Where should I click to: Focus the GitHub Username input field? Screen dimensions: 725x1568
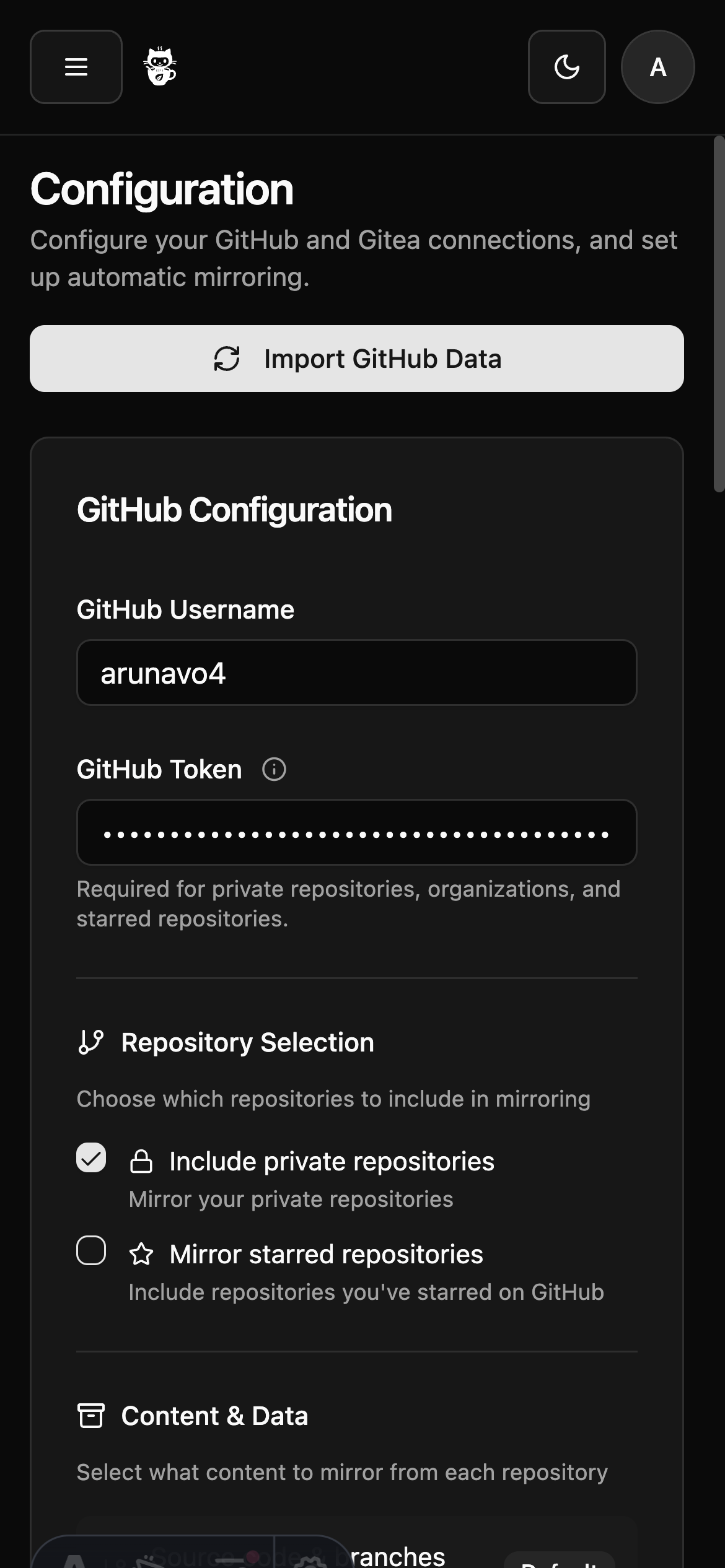(357, 673)
